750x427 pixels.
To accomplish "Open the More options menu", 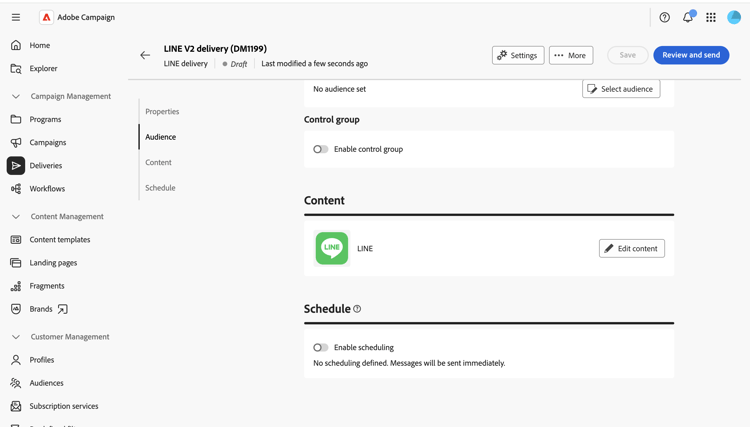I will pos(571,55).
